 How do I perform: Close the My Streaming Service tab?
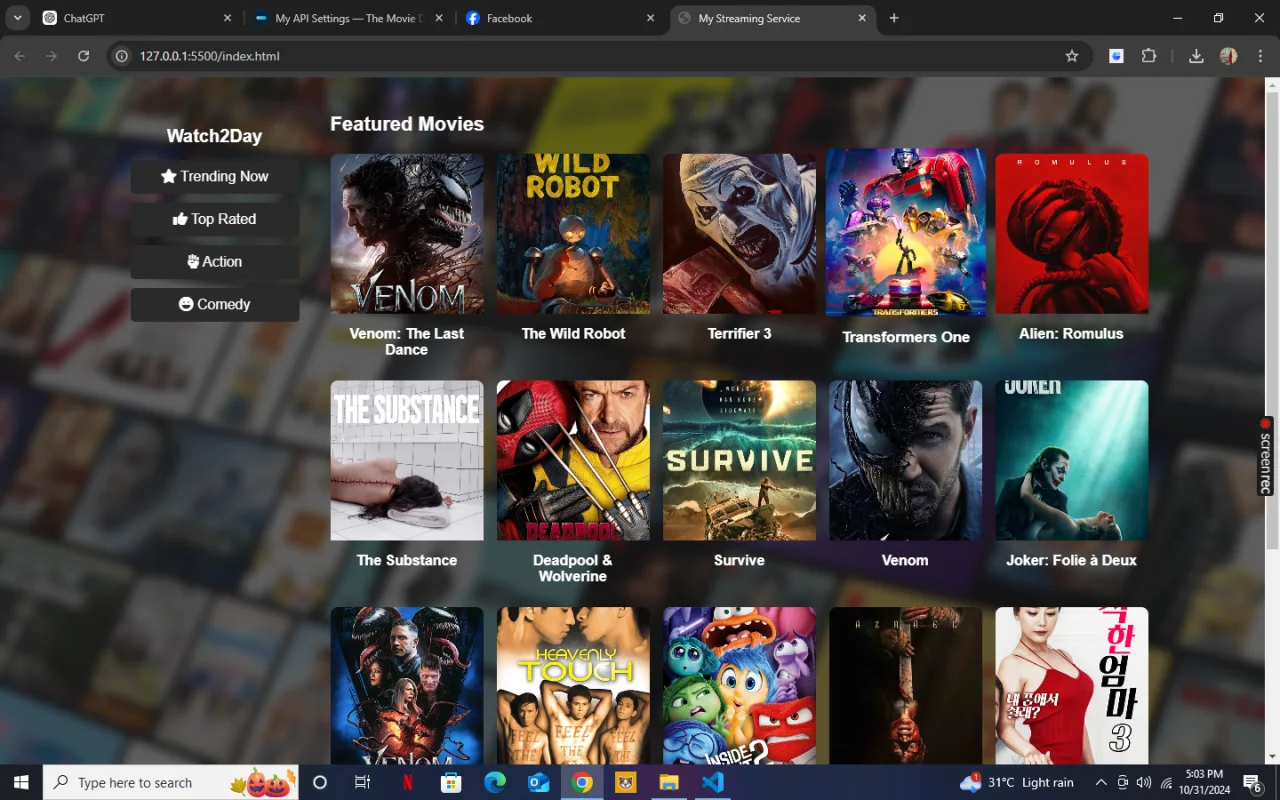tap(862, 18)
